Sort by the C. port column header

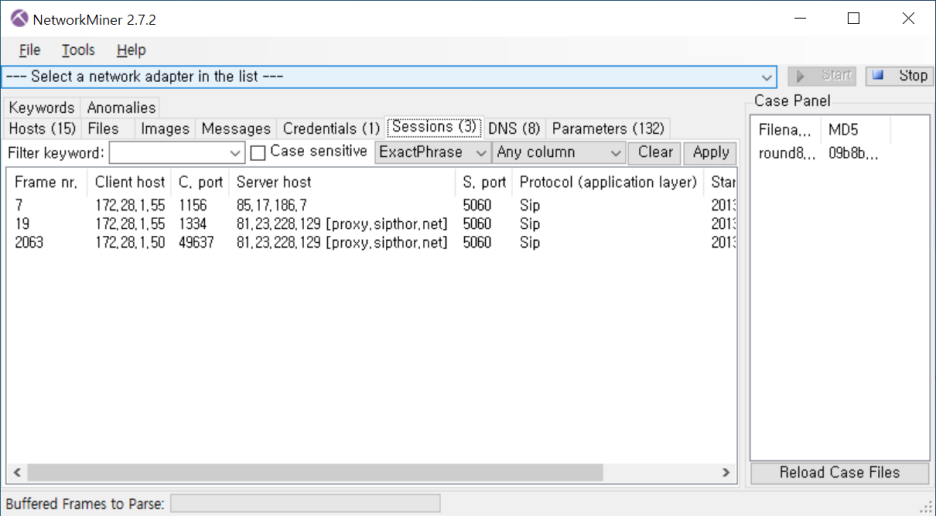coord(200,182)
